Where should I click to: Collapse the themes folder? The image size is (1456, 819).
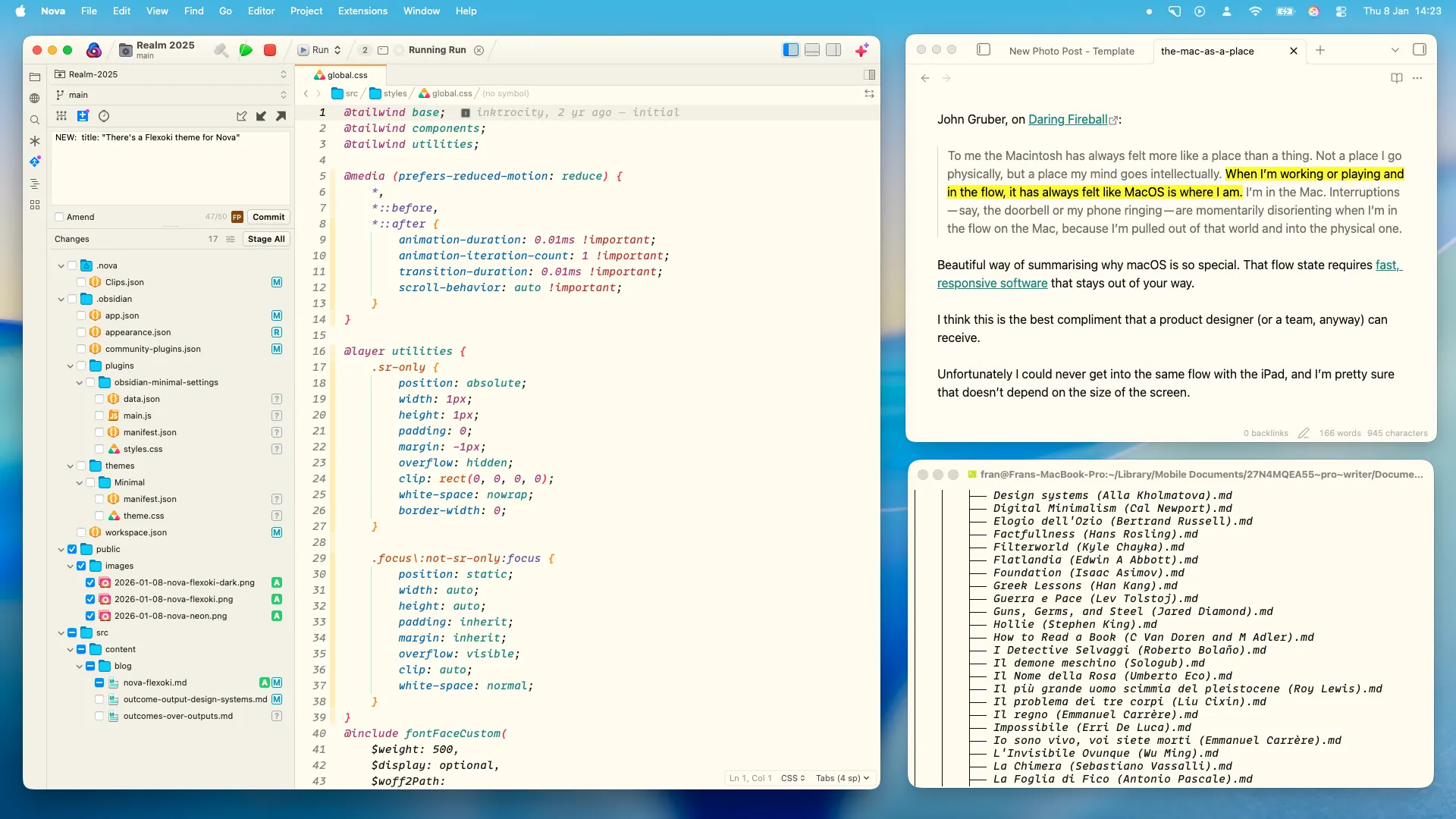coord(70,466)
